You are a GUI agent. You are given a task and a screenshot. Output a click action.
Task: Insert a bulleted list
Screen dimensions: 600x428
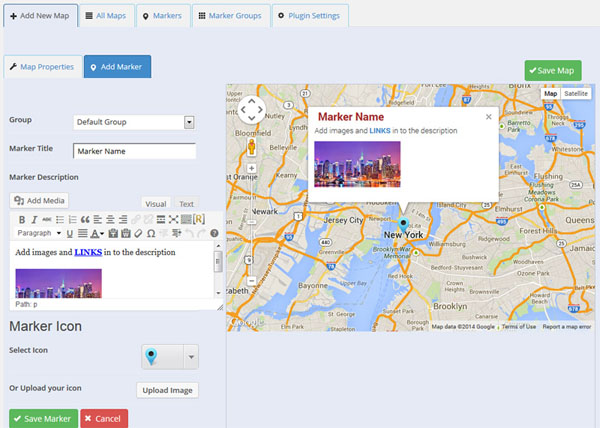(x=60, y=220)
